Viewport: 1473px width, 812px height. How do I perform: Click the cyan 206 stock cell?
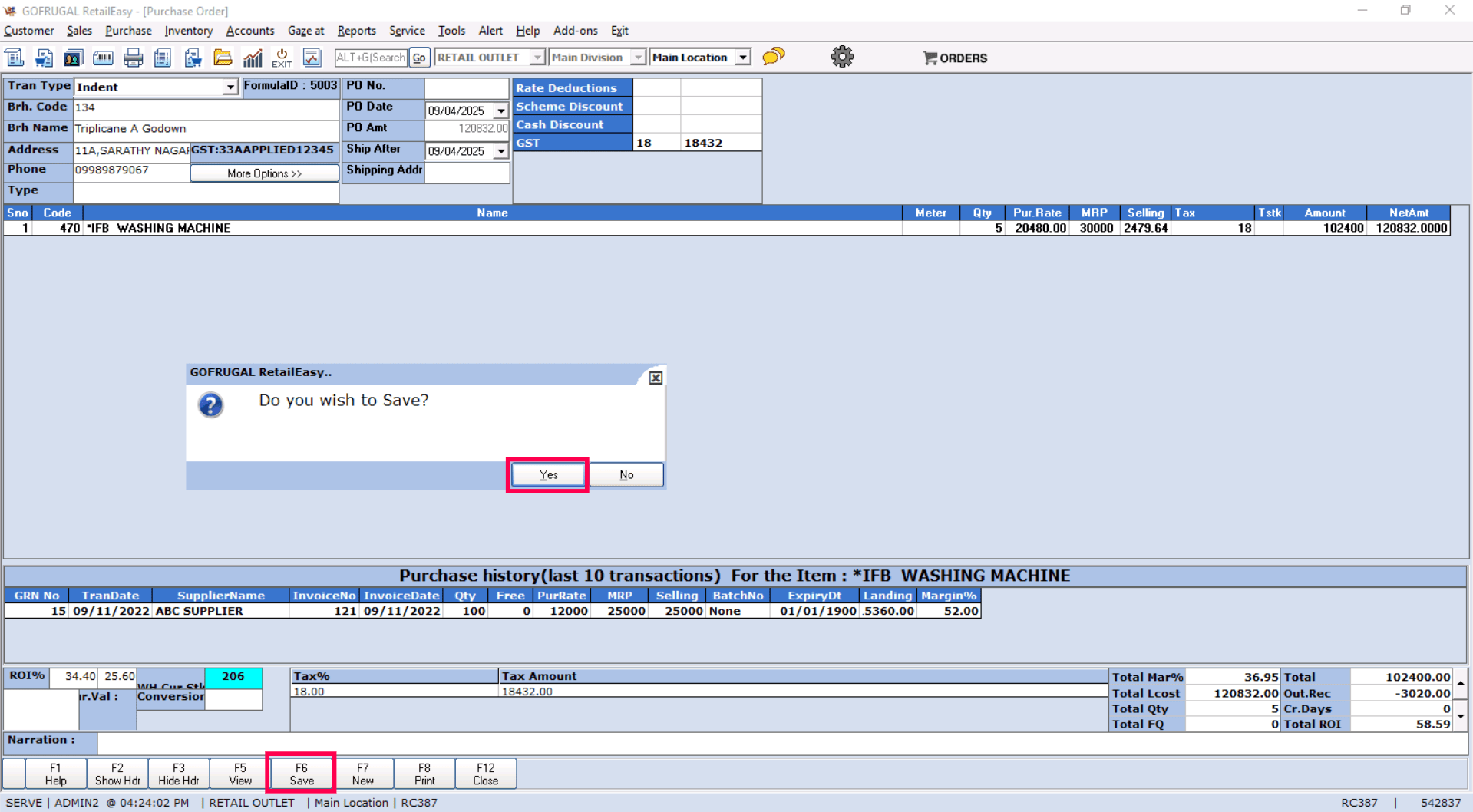233,677
